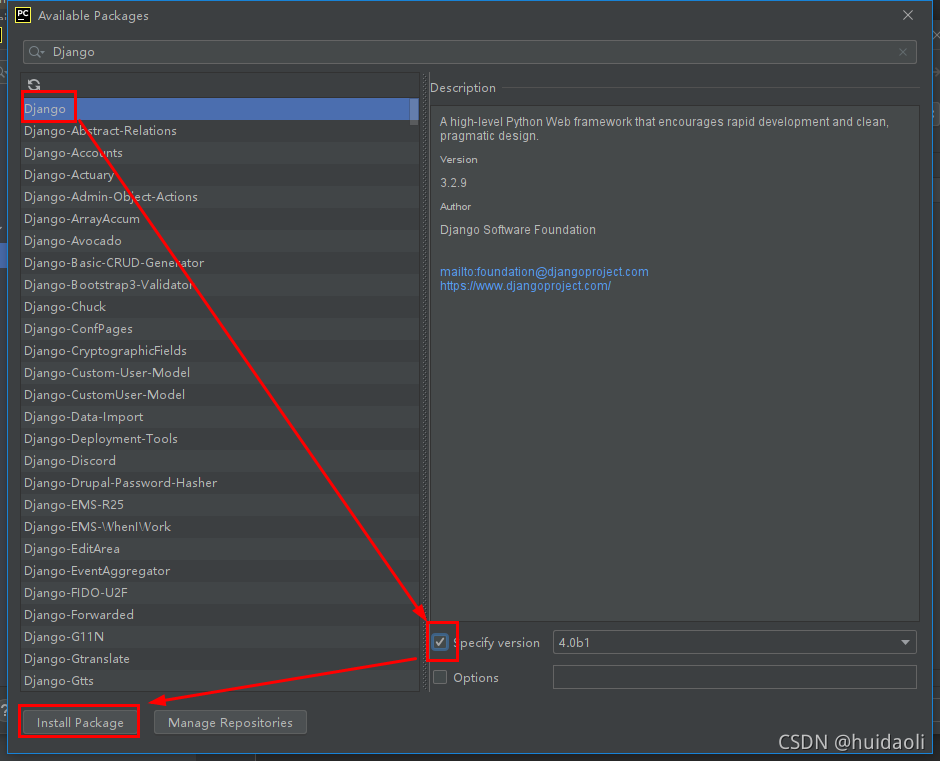Click the Install Package button

(x=80, y=722)
